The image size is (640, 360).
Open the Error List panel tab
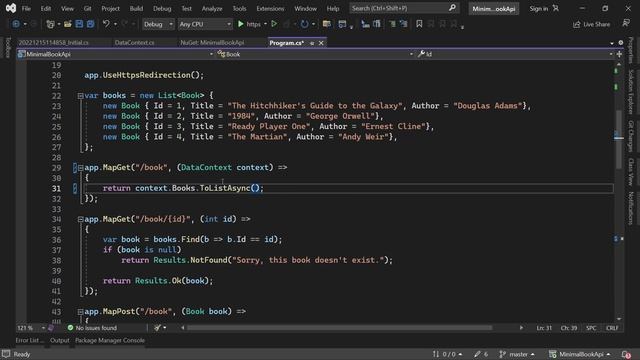coord(28,340)
